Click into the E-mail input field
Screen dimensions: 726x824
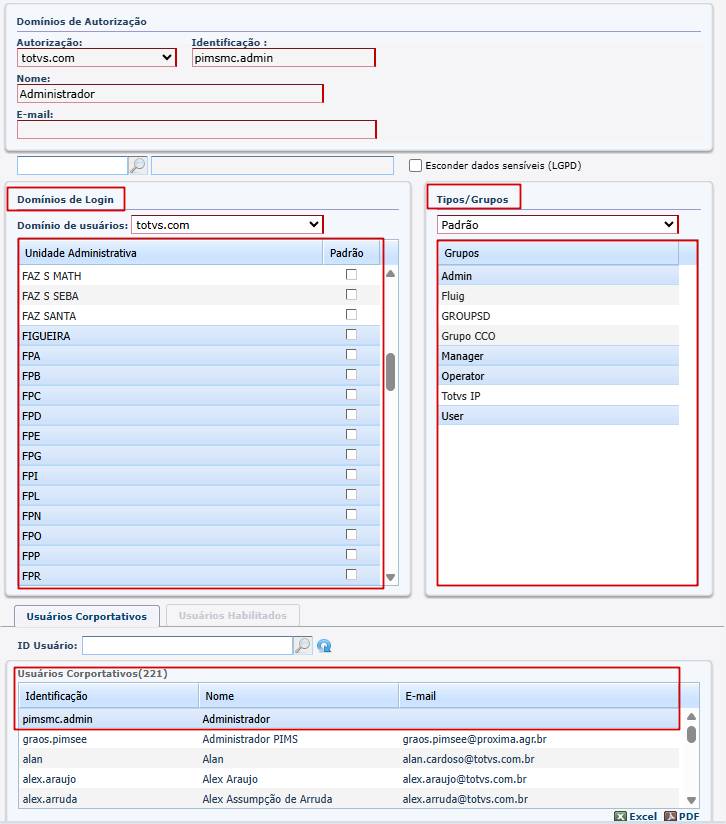click(196, 129)
